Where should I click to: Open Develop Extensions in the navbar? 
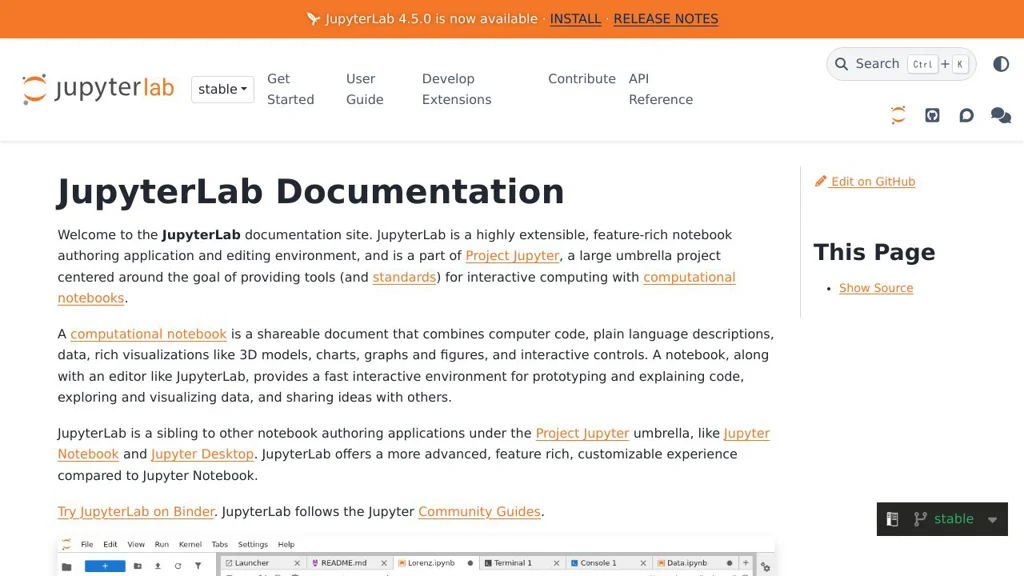(456, 89)
